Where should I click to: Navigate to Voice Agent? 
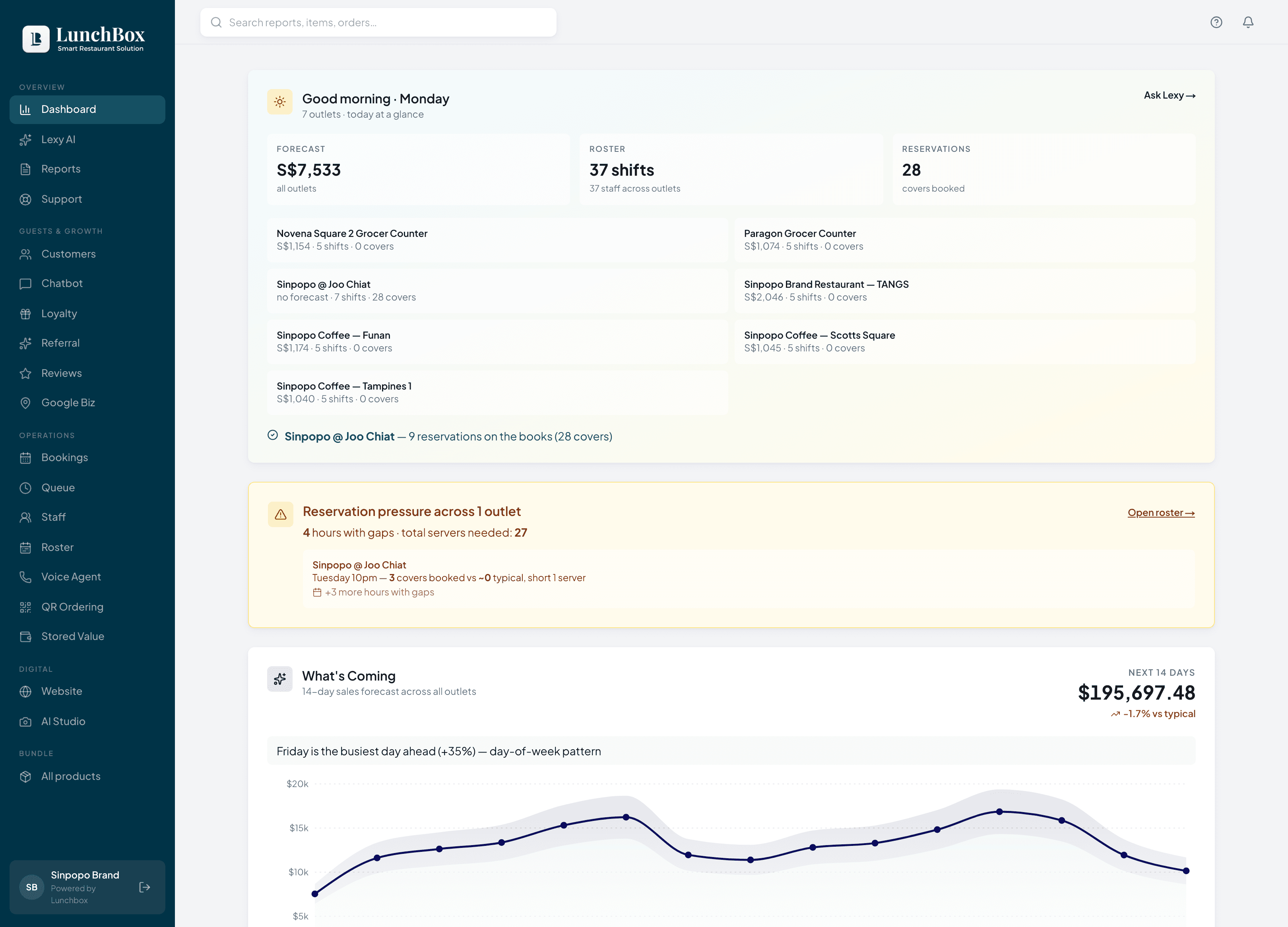tap(87, 576)
